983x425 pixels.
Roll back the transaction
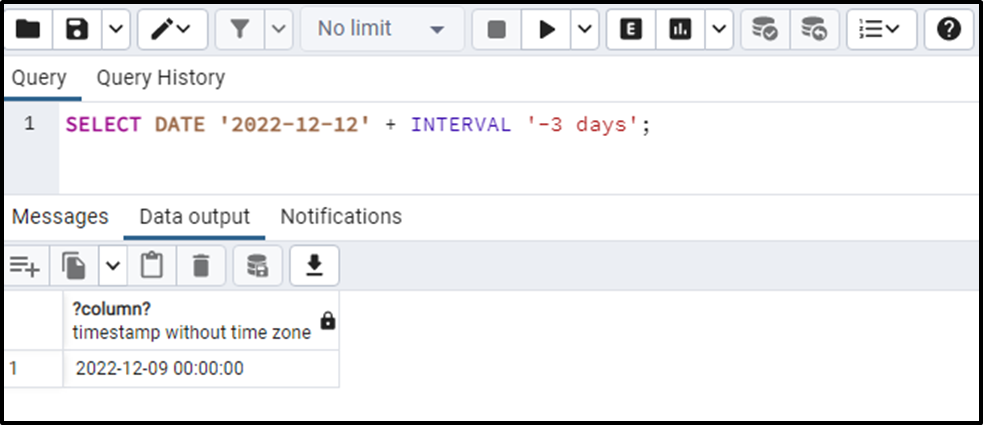click(x=814, y=29)
